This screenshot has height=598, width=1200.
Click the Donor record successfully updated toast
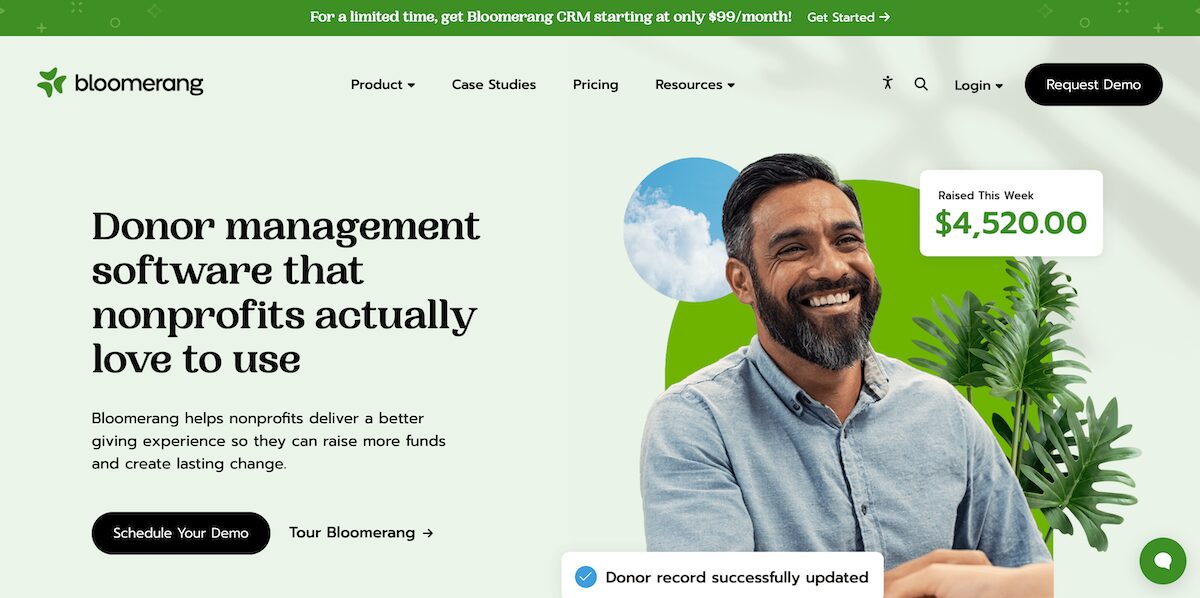click(x=722, y=575)
